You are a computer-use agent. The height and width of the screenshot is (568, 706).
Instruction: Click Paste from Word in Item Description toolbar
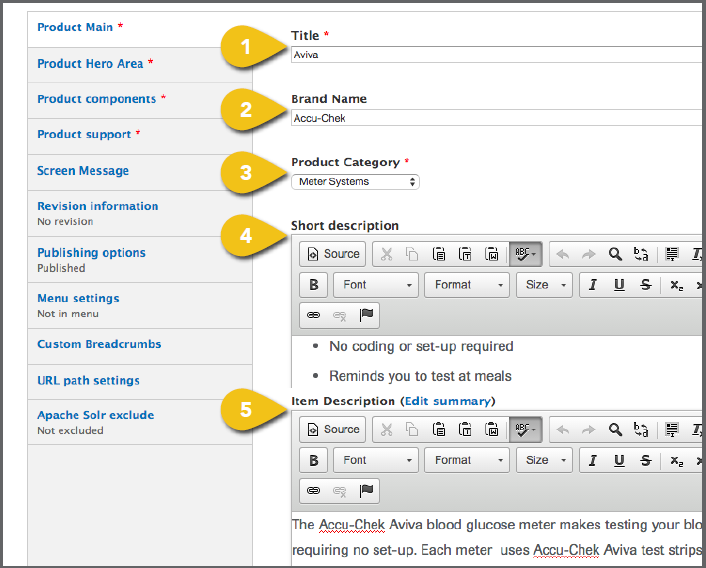click(491, 430)
